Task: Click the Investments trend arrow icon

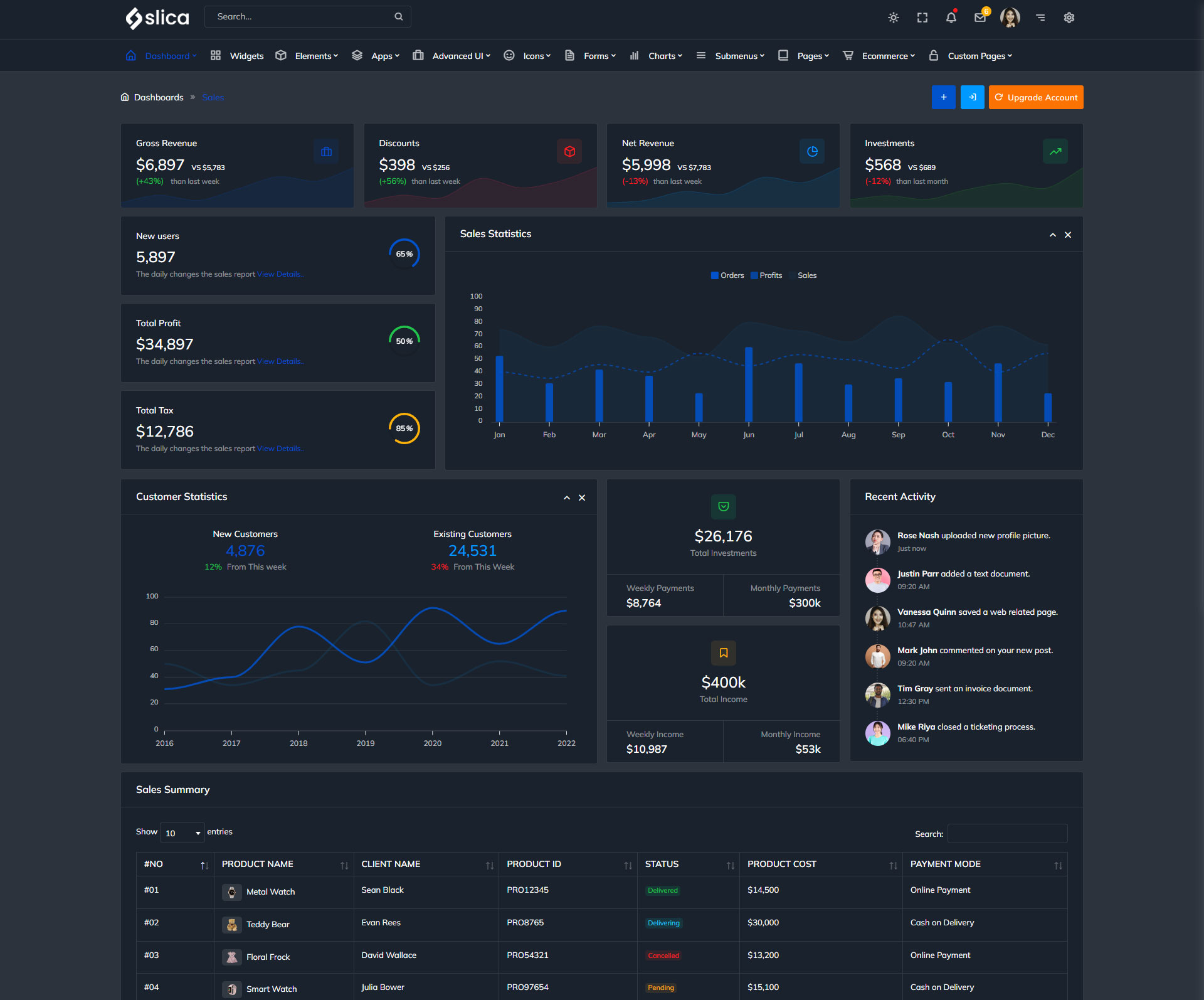Action: click(1055, 151)
